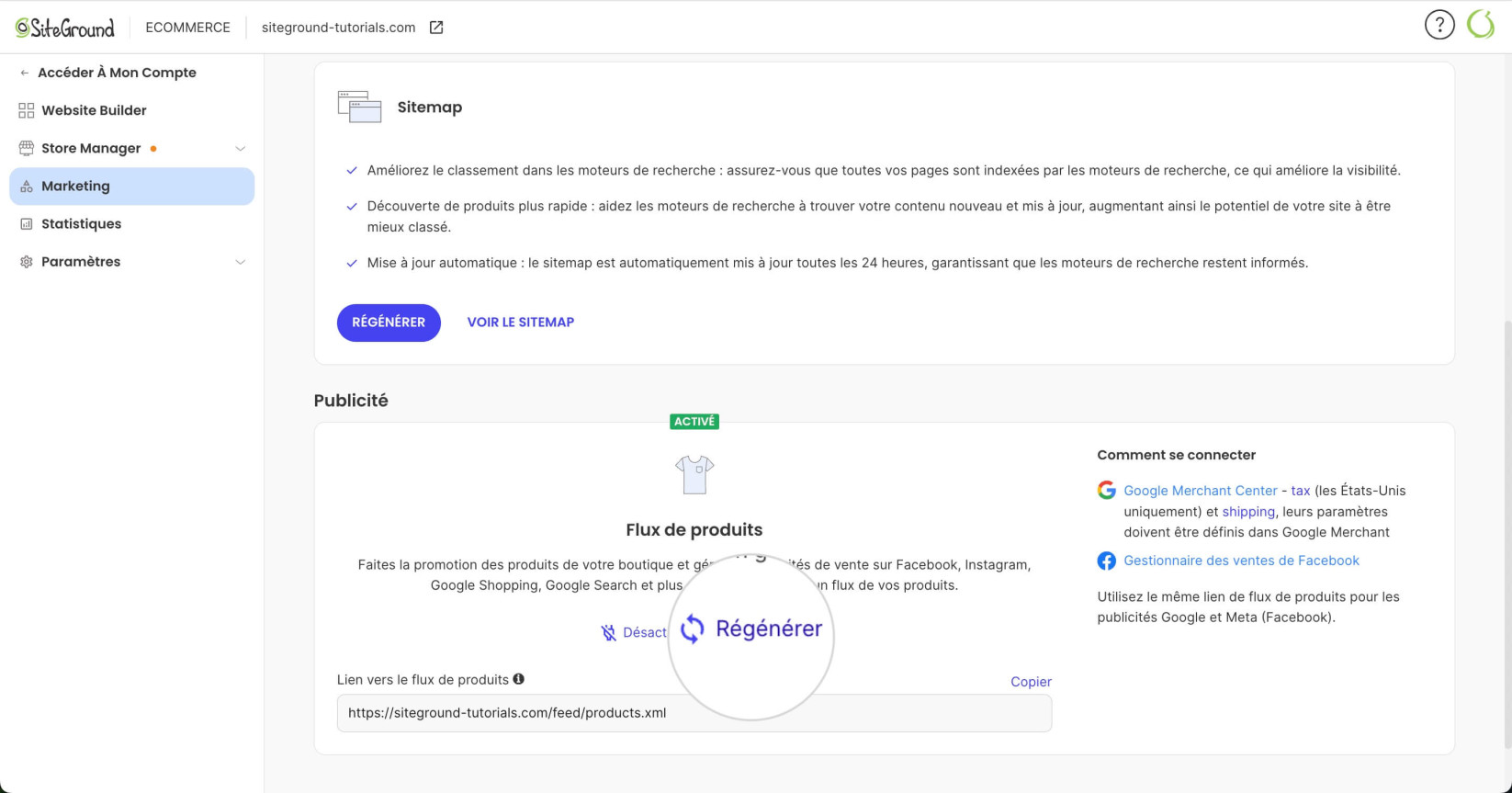Click the blue RÉGÉNÉRER sitemap button
Image resolution: width=1512 pixels, height=793 pixels.
pos(389,323)
